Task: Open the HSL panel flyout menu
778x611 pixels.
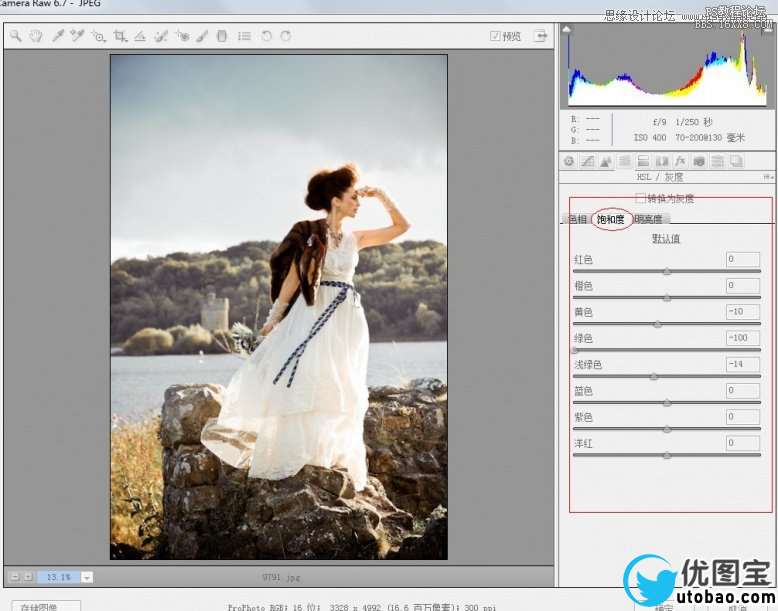Action: (767, 178)
